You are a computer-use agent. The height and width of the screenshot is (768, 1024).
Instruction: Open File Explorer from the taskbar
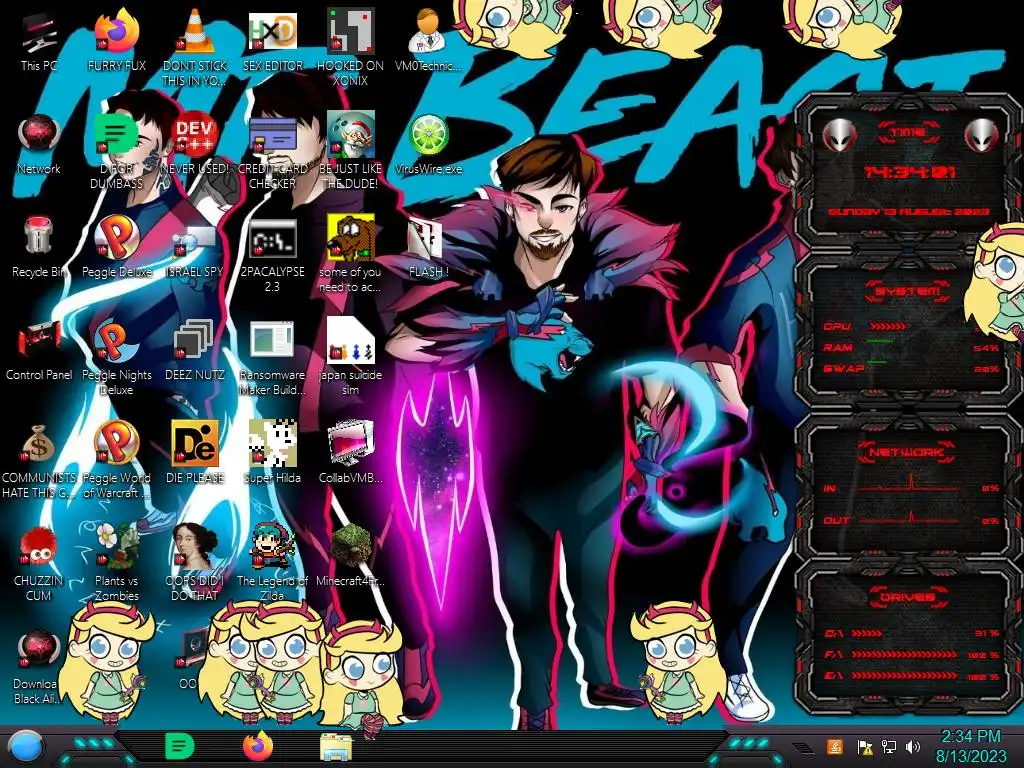tap(336, 748)
